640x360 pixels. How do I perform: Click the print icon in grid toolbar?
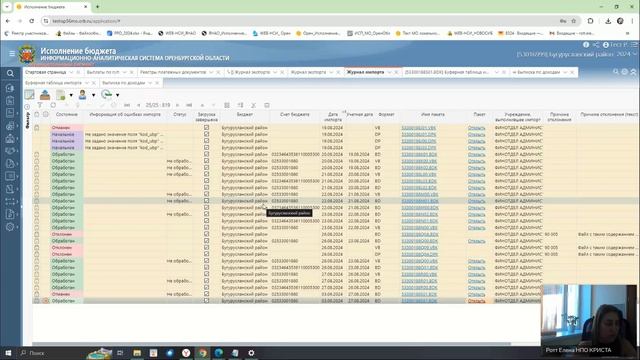[x=267, y=105]
